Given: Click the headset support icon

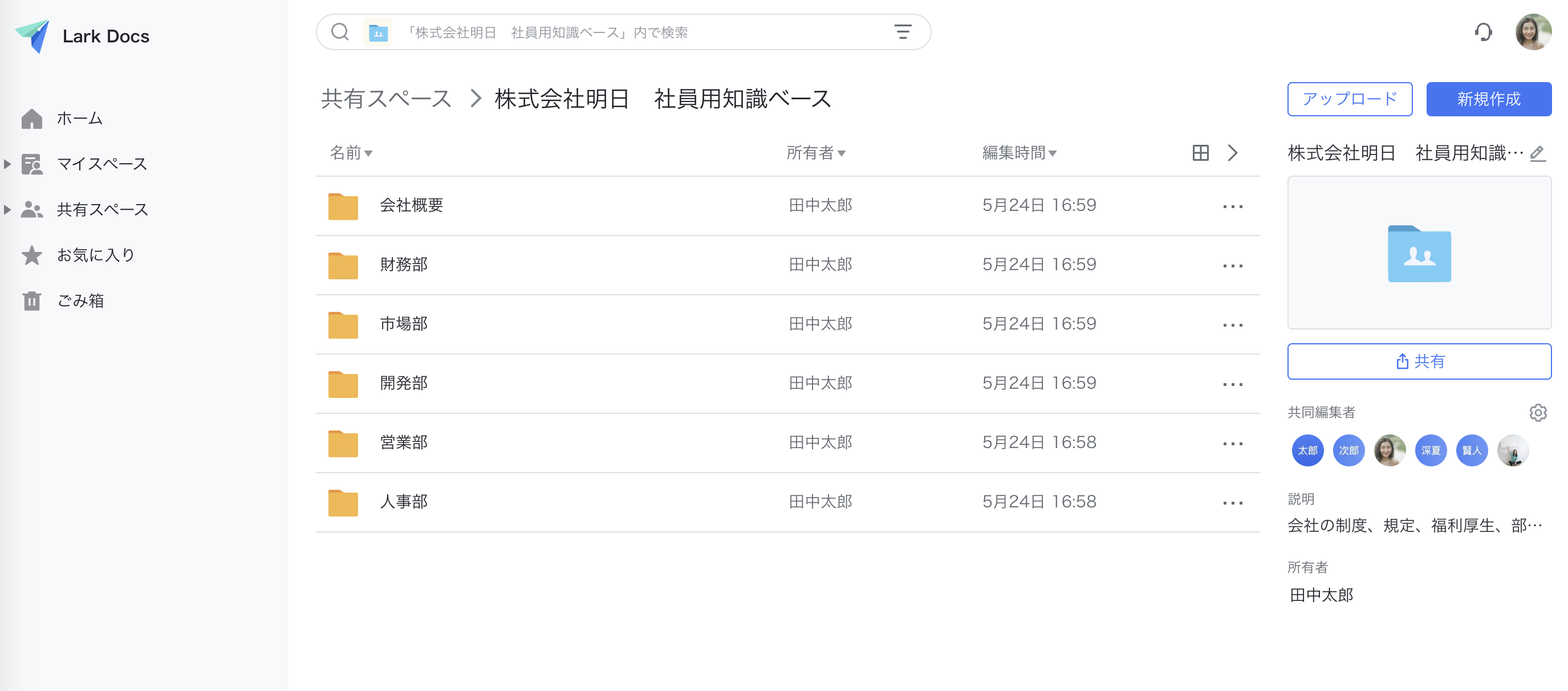Looking at the screenshot, I should point(1483,32).
